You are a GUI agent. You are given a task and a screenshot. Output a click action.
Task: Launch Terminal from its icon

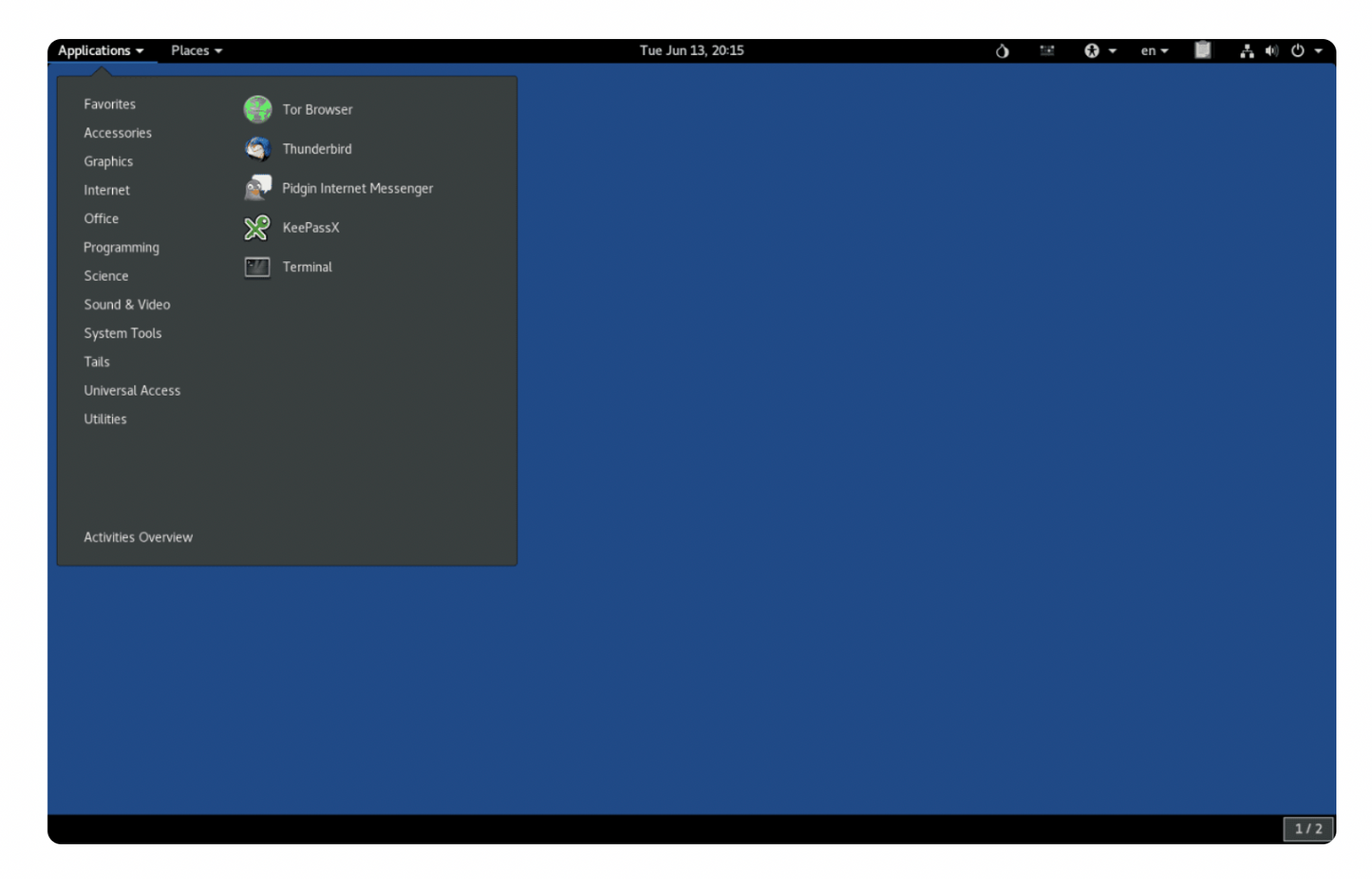(257, 268)
